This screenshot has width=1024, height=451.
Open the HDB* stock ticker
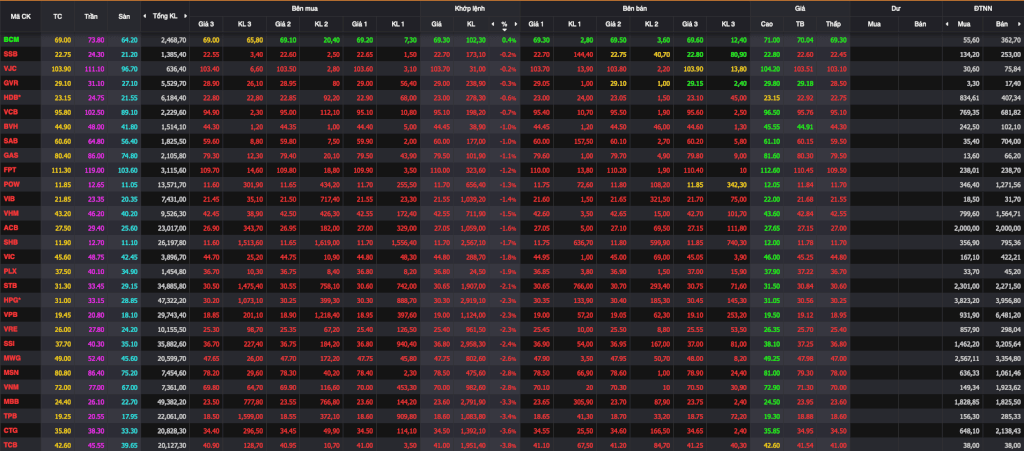[x=12, y=97]
